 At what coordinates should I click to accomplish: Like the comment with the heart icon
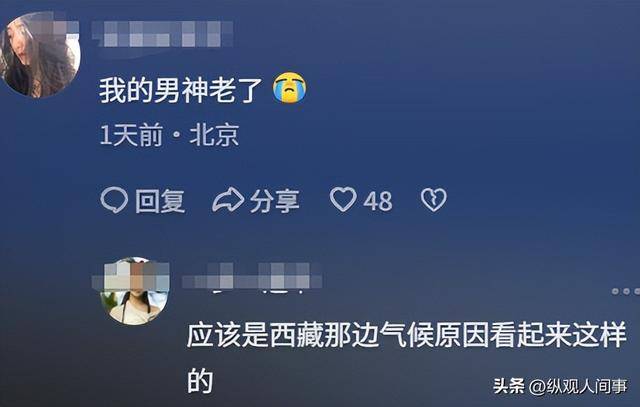tap(343, 199)
